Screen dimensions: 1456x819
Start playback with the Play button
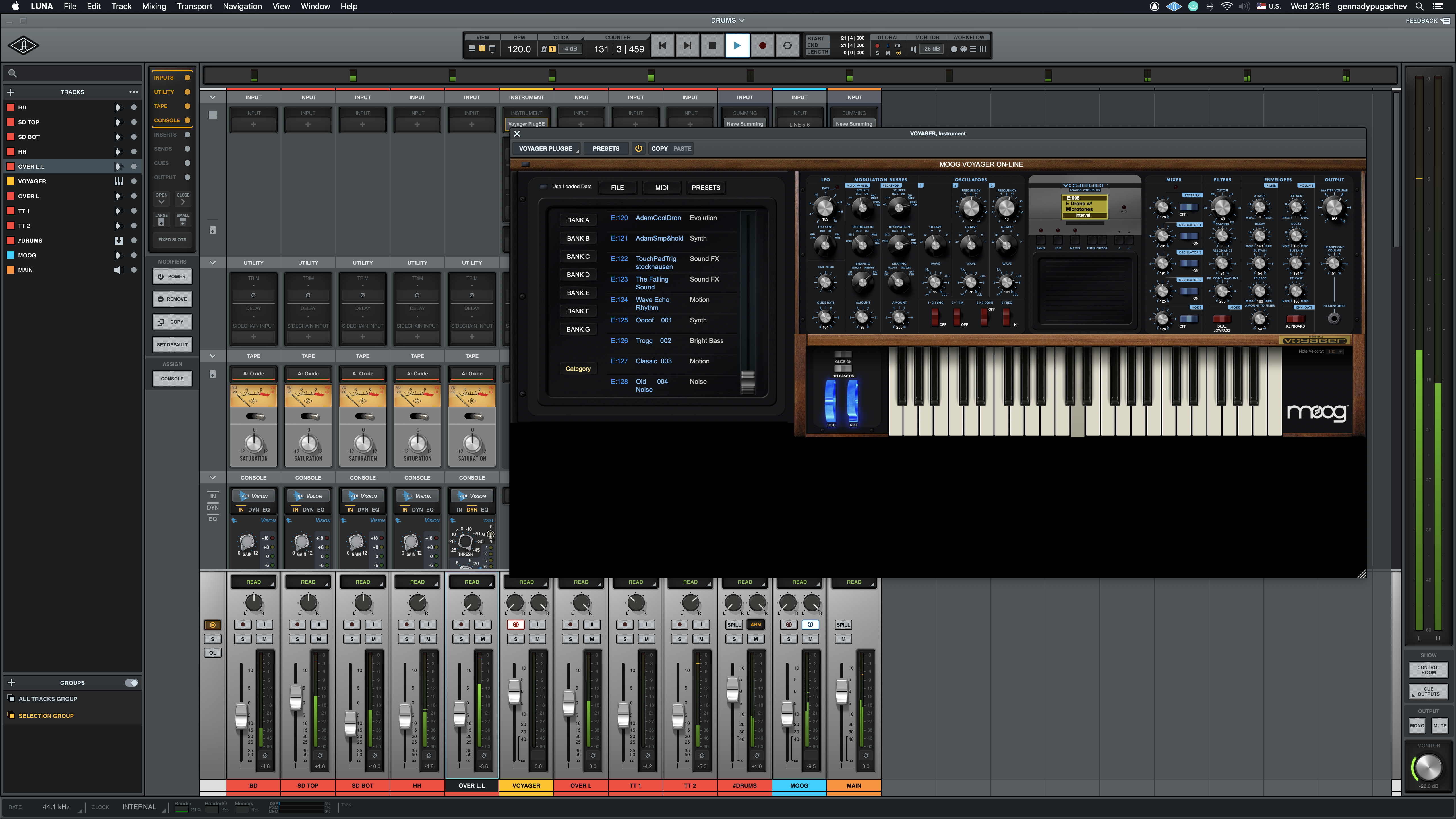tap(737, 46)
